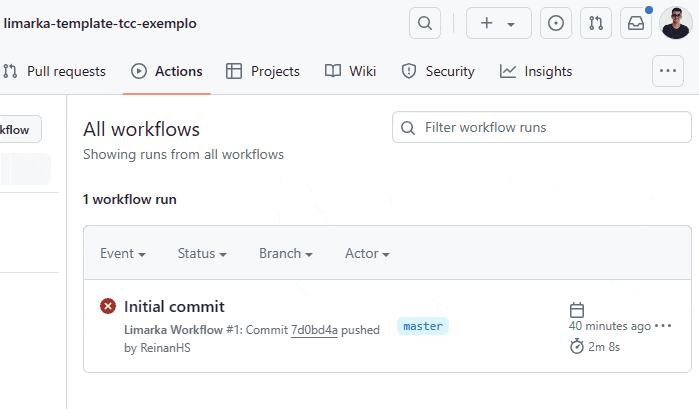Open commit 7d0bd4a link

pos(314,330)
